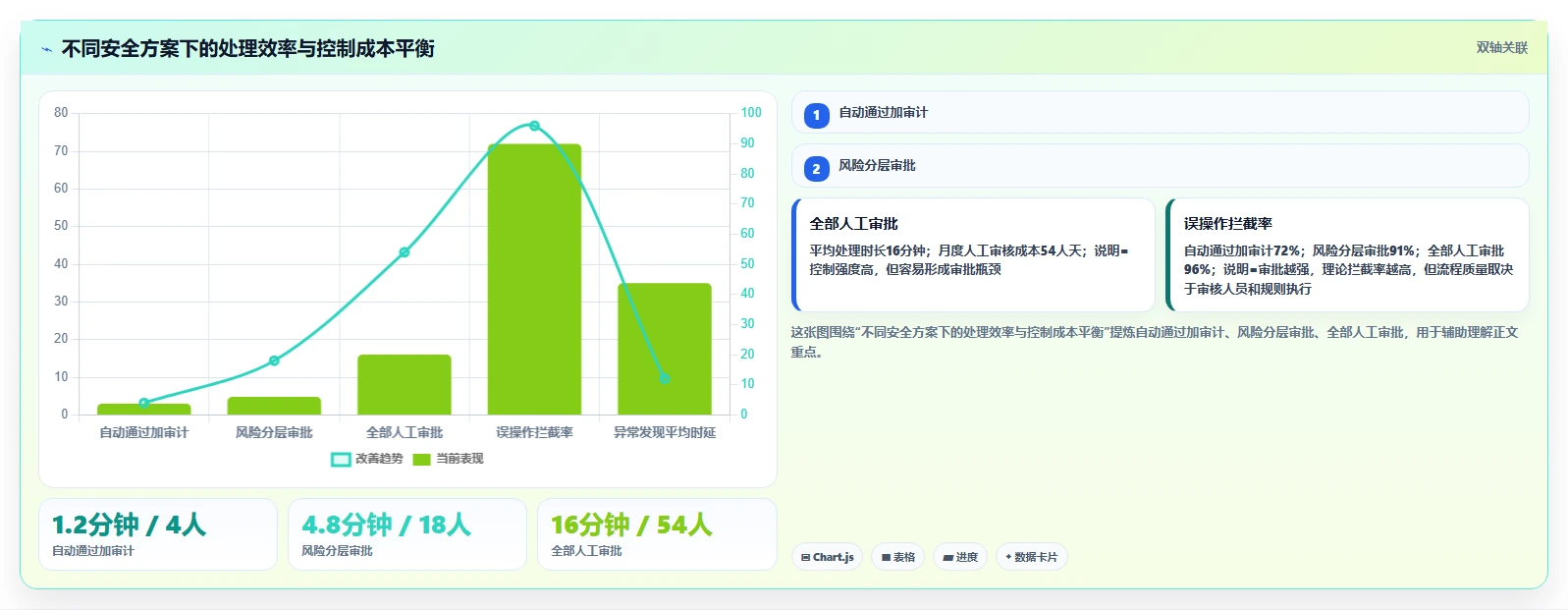This screenshot has width=1568, height=610.
Task: Click the 16分钟 / 54人 stat card
Action: coord(657,534)
